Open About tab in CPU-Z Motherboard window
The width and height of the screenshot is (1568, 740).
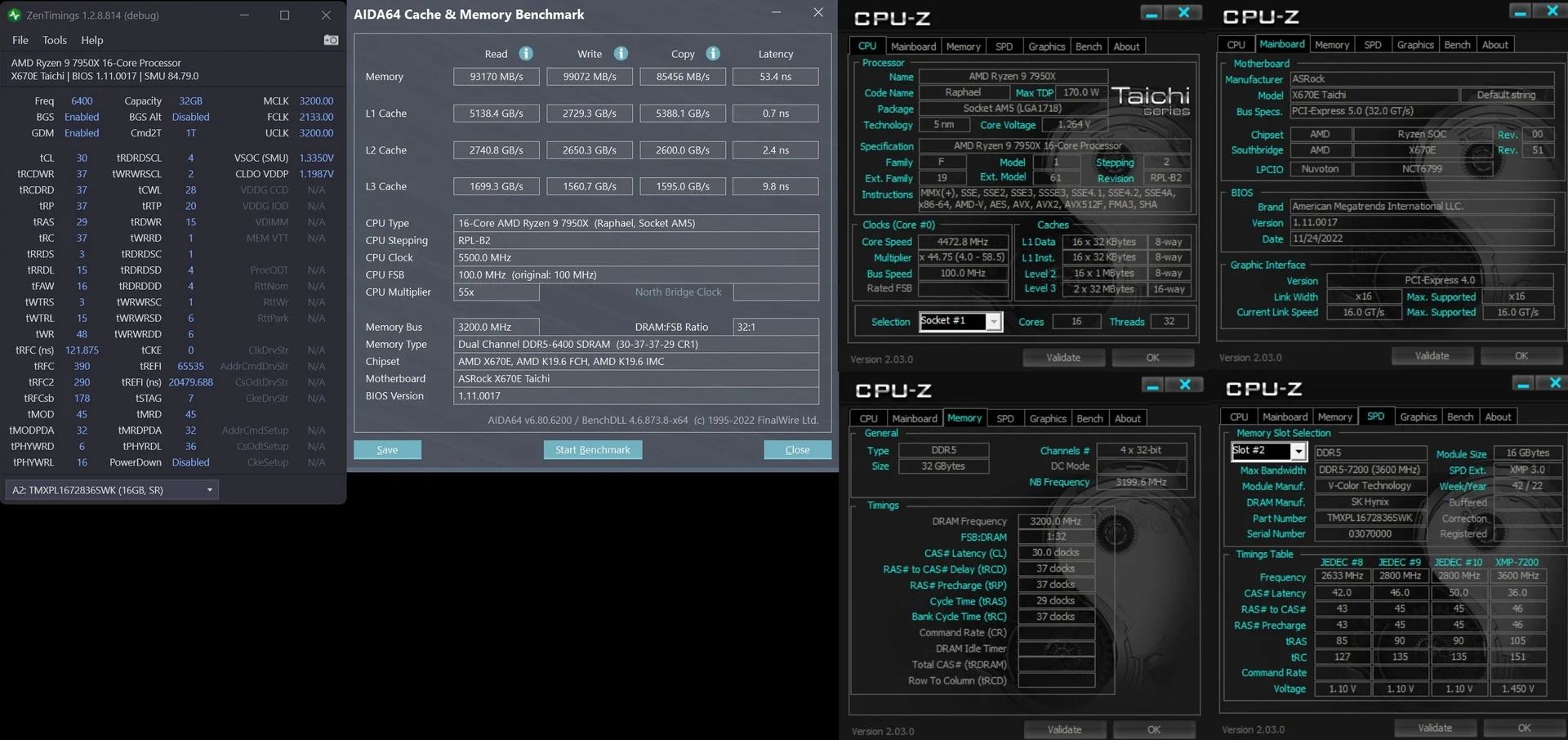[1495, 45]
